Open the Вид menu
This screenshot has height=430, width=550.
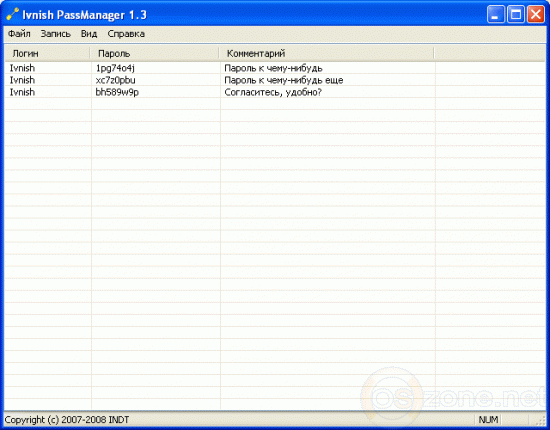click(89, 34)
